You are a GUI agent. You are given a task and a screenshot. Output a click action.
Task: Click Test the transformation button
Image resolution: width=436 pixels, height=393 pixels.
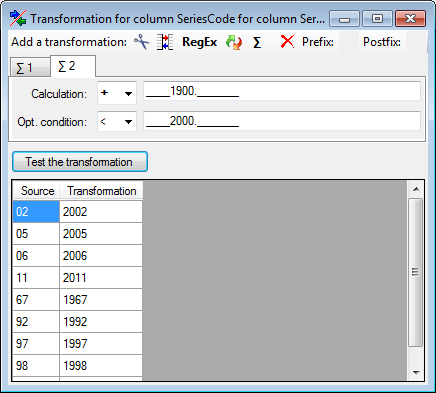tap(80, 162)
